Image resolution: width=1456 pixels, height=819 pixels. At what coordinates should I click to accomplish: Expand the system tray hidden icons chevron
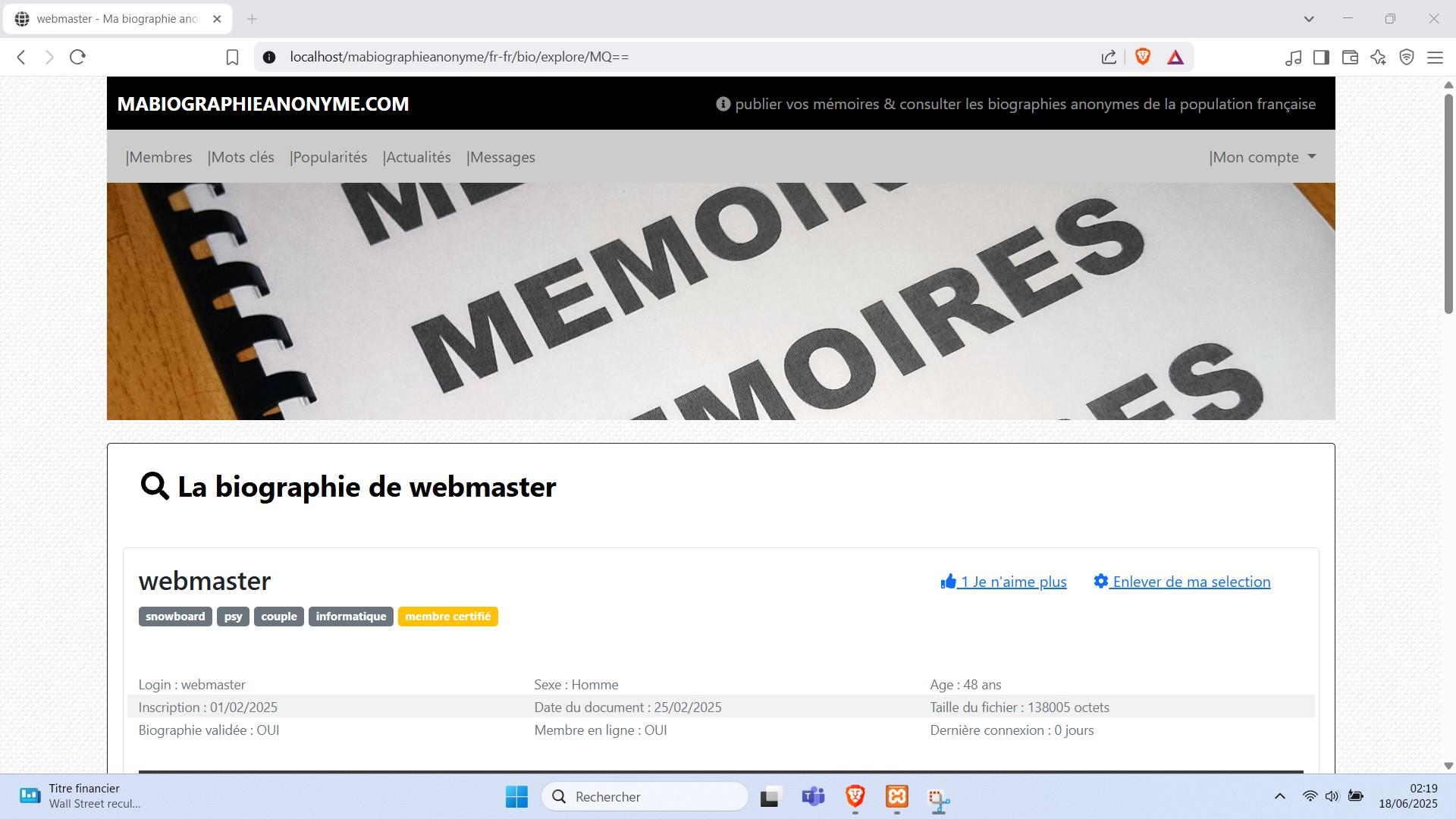click(x=1279, y=796)
